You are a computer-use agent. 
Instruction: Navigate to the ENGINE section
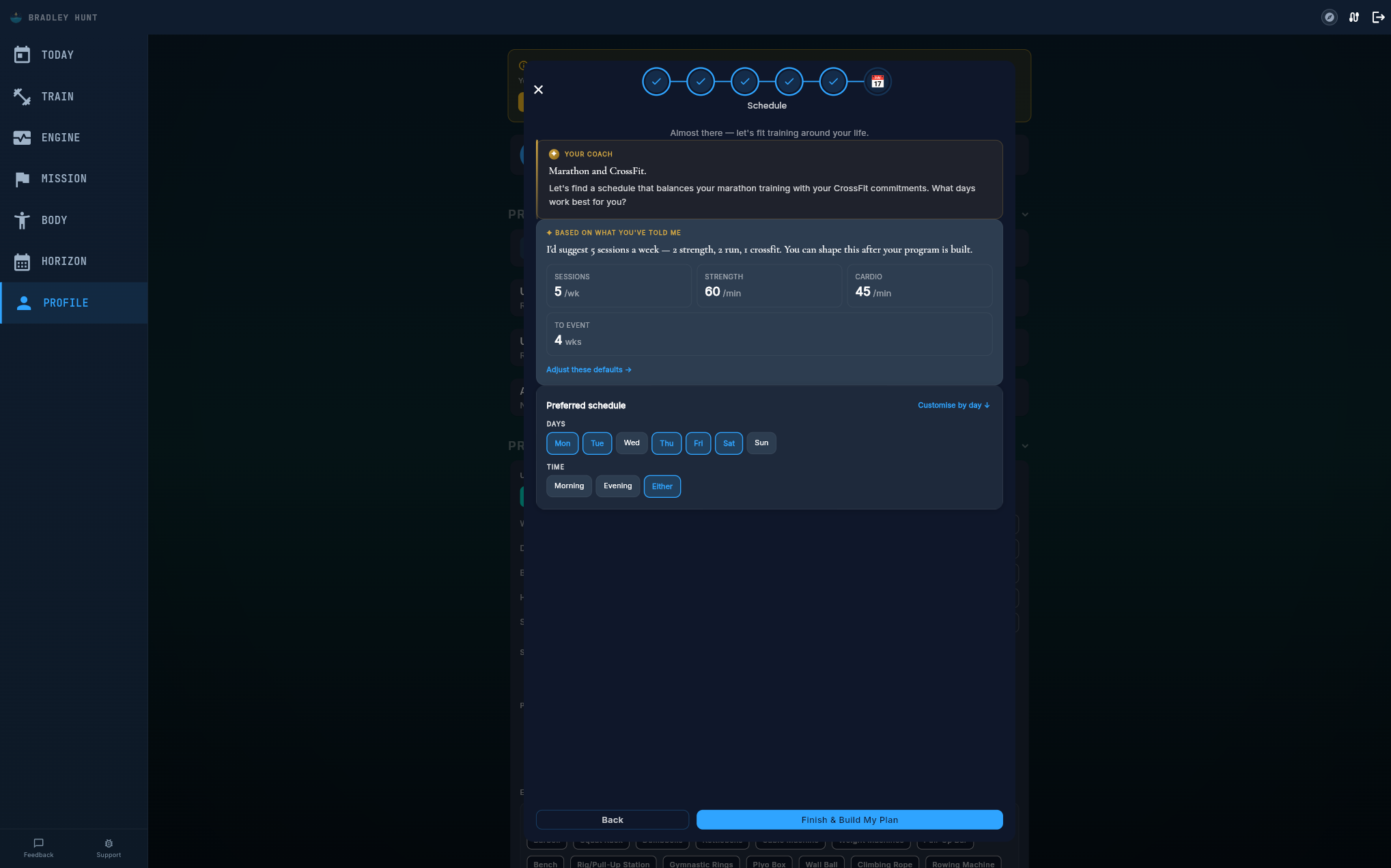click(x=23, y=137)
